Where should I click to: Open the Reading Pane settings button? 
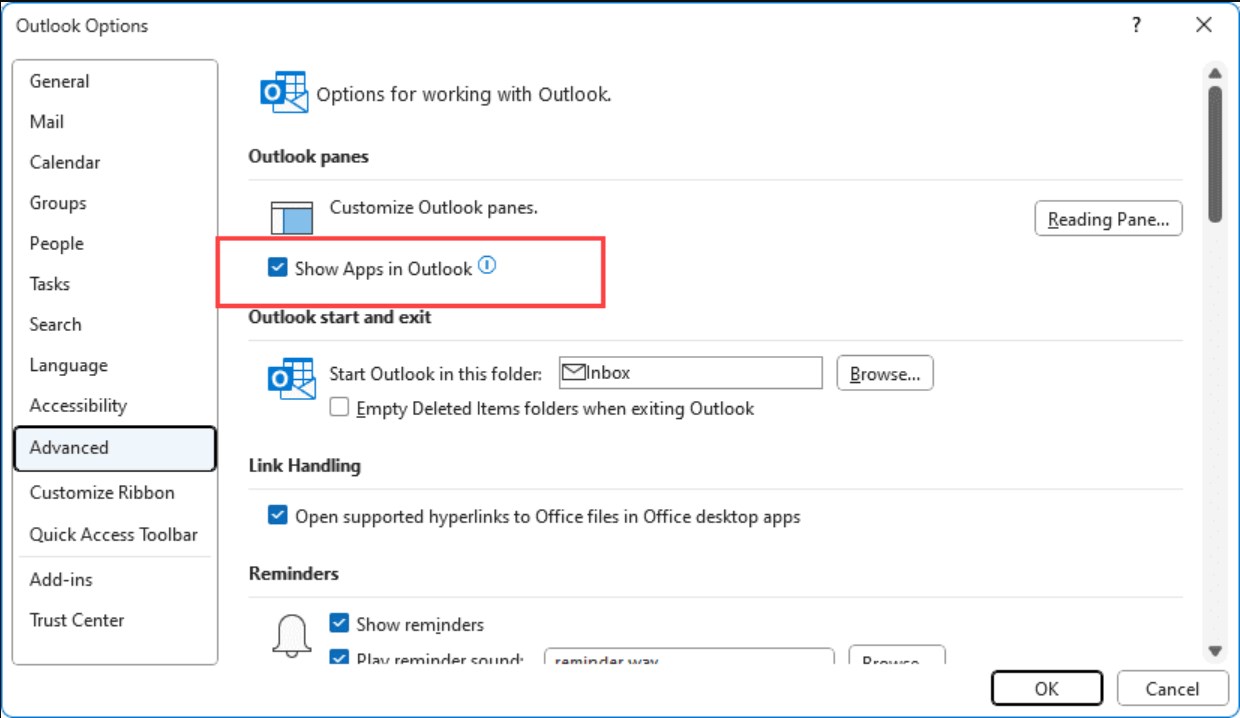[1108, 220]
